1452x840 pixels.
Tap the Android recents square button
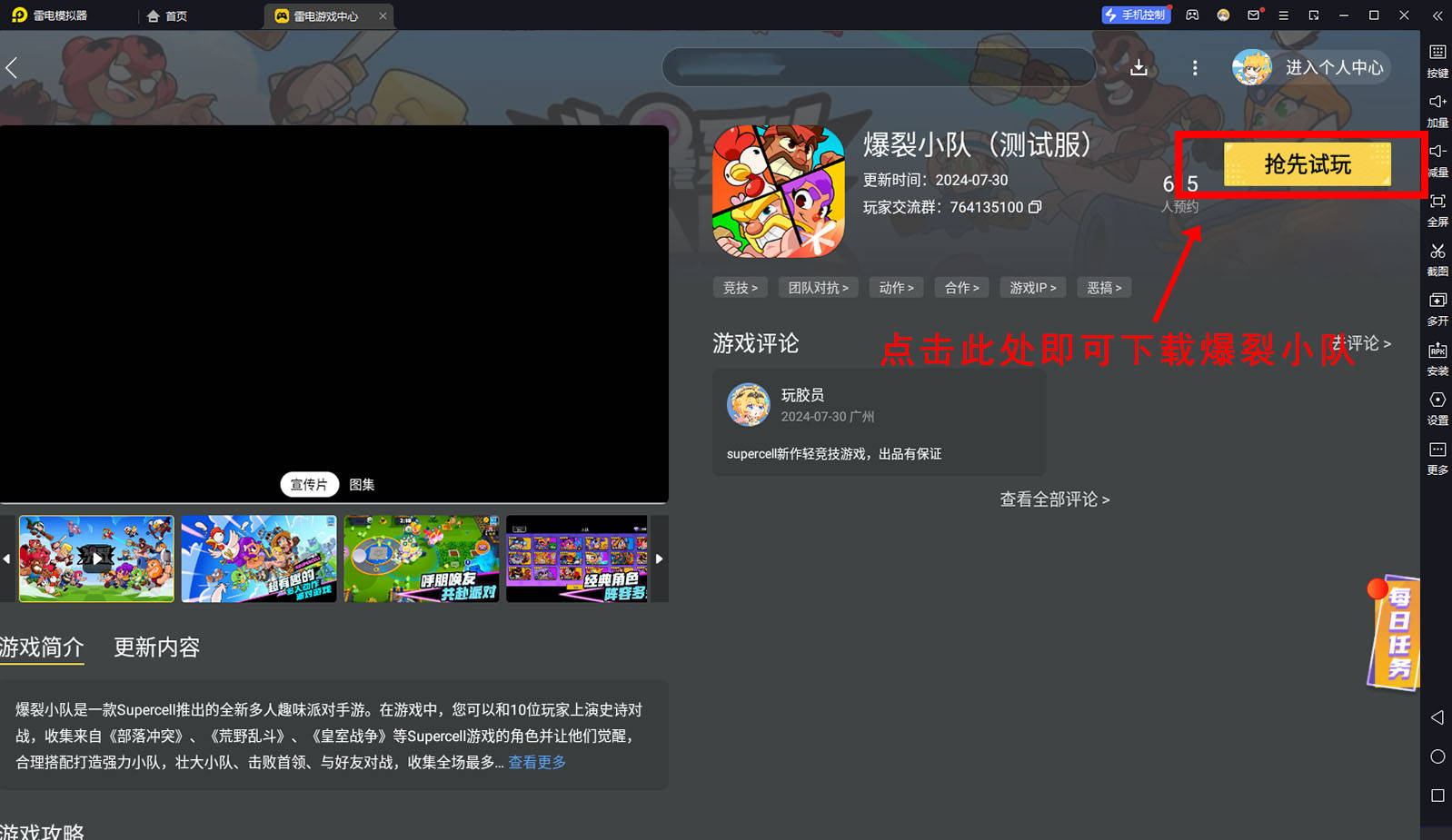point(1437,796)
